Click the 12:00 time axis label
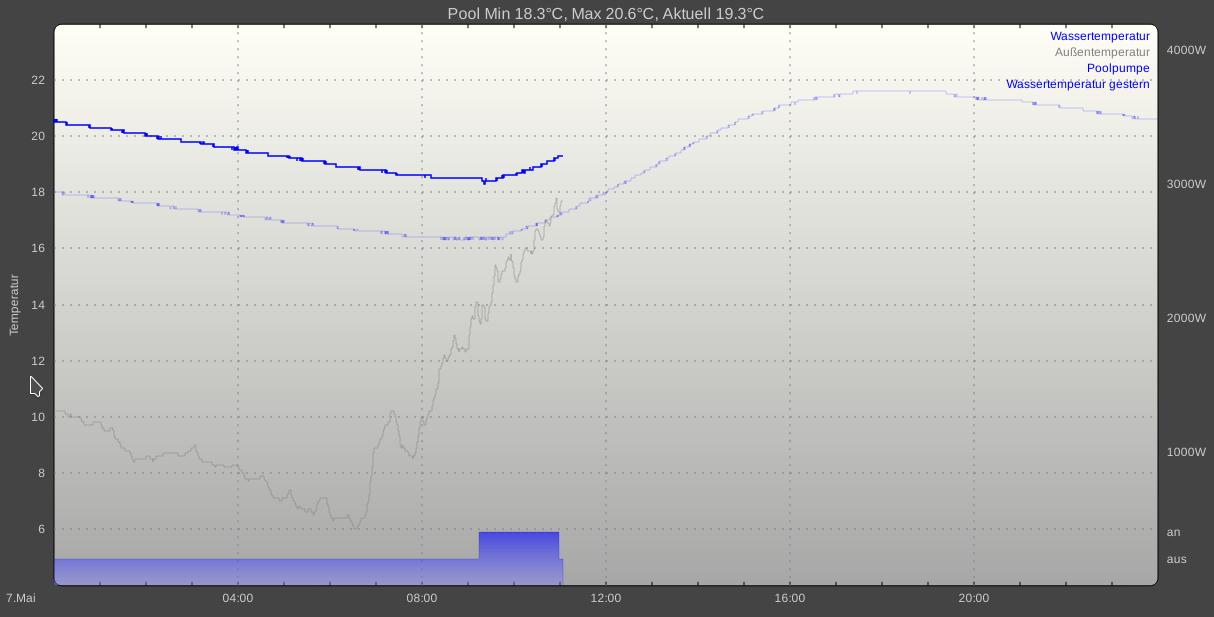 pyautogui.click(x=606, y=598)
